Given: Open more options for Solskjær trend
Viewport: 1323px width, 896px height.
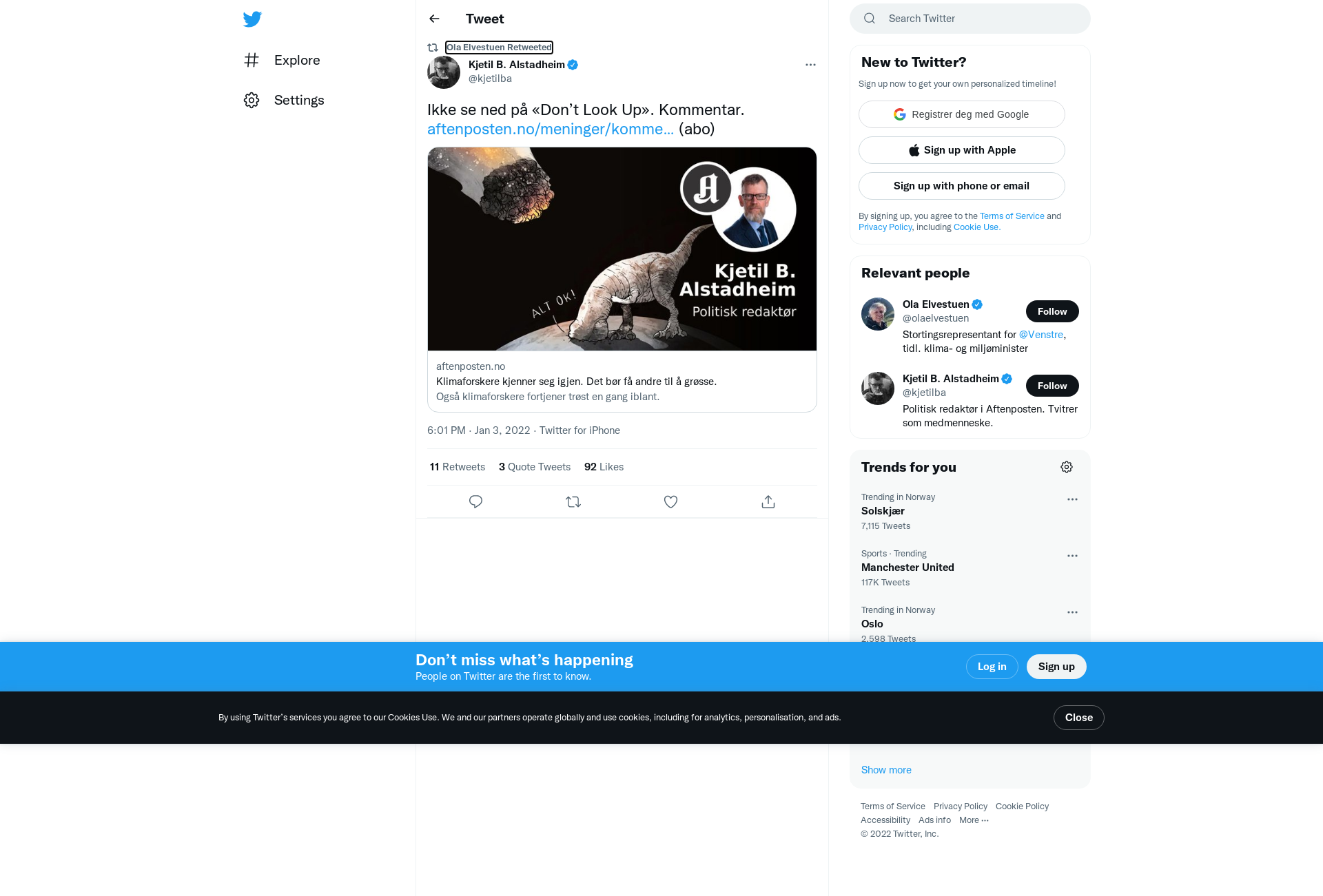Looking at the screenshot, I should point(1072,499).
